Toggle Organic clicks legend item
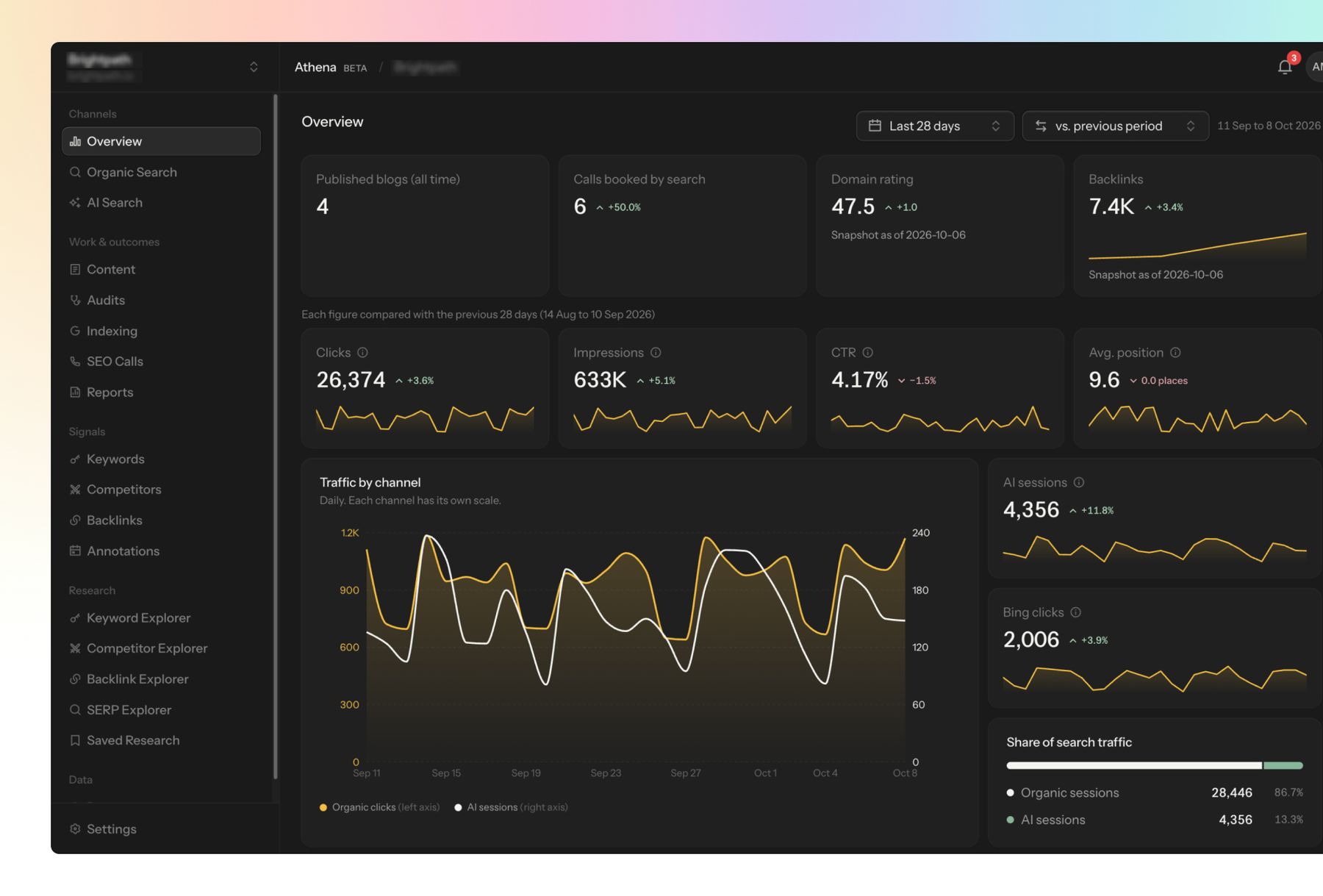The image size is (1323, 896). pyautogui.click(x=379, y=807)
